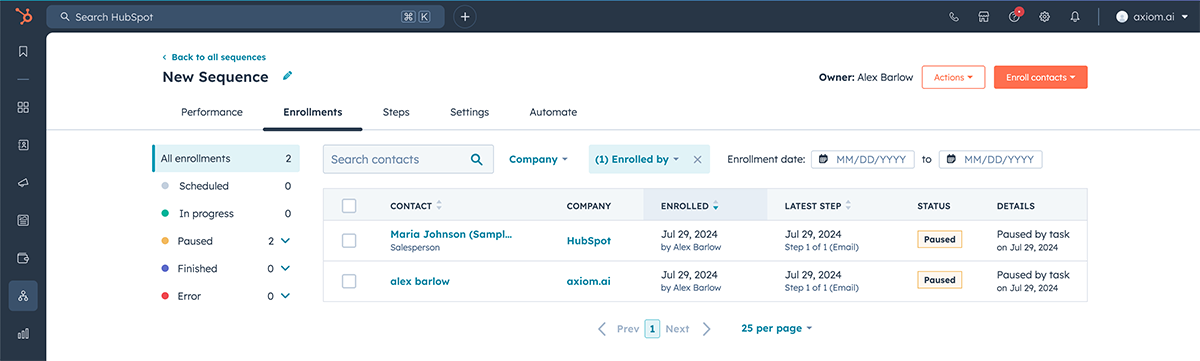Go to next page chevron

[x=707, y=328]
